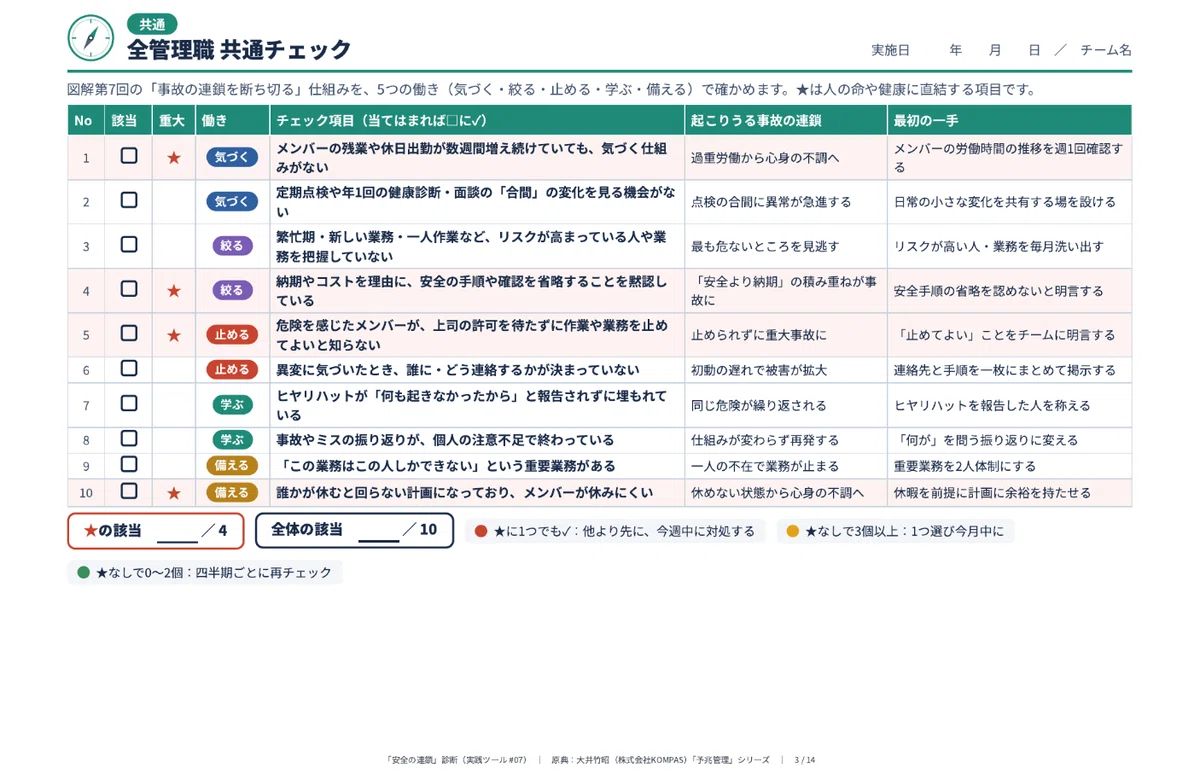
Task: Click the blank line in 全体の該当 score box
Action: tap(379, 540)
